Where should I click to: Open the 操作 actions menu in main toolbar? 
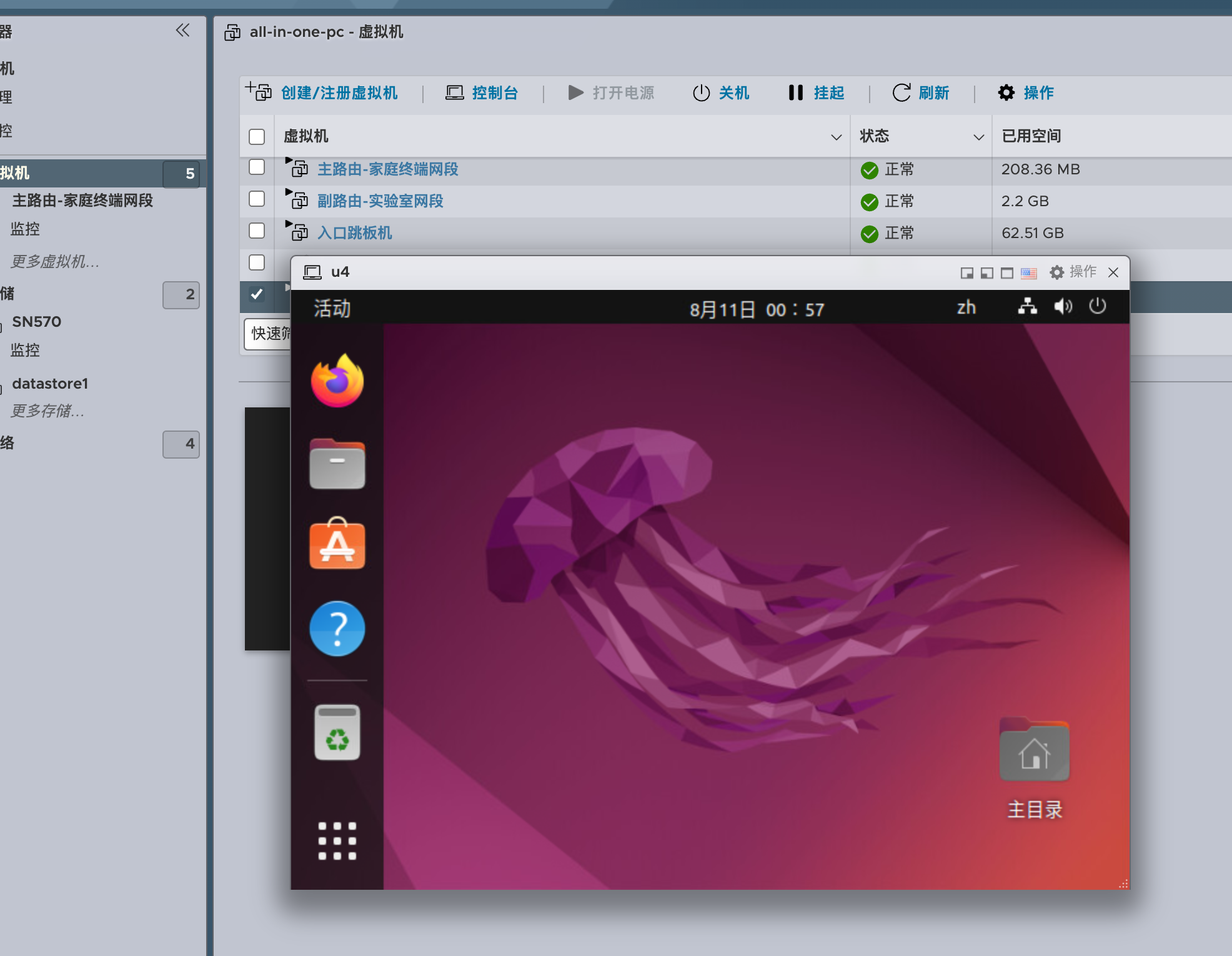pyautogui.click(x=1026, y=92)
